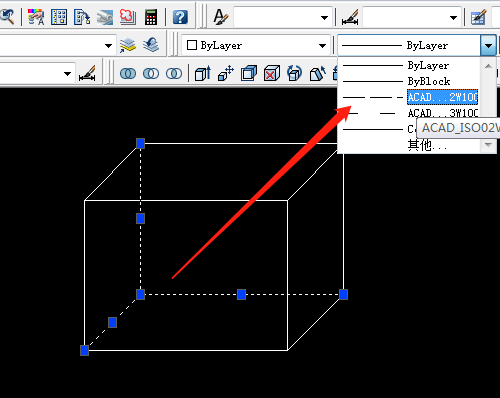The width and height of the screenshot is (500, 398).
Task: Expand the dropdown left of lower dimension icon
Action: click(68, 74)
